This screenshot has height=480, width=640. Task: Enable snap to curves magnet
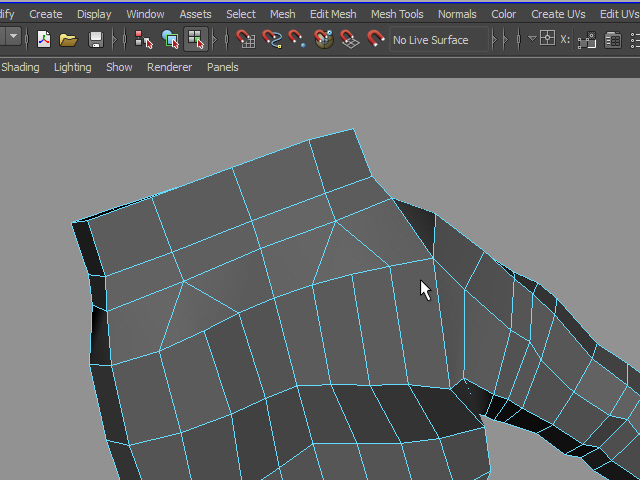click(x=272, y=40)
